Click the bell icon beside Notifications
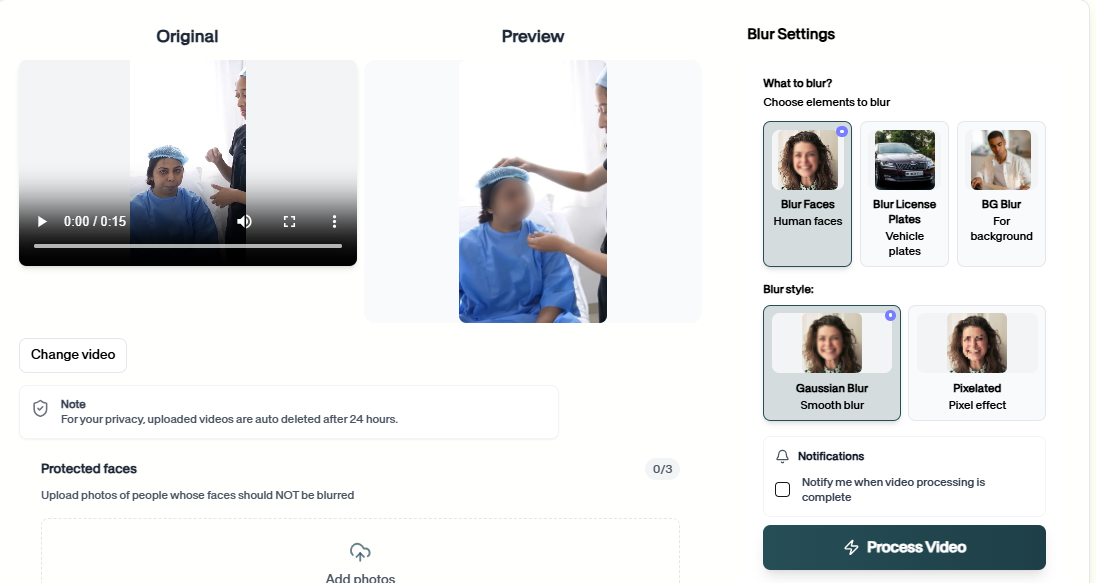Screen dimensions: 1096x583 coord(781,456)
